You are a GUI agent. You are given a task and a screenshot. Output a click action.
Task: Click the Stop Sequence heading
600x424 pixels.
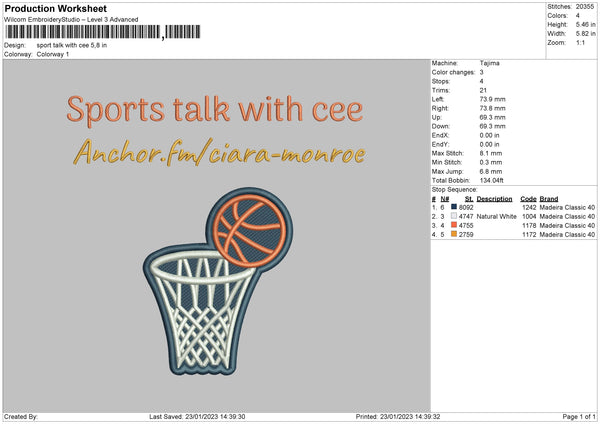(x=455, y=190)
